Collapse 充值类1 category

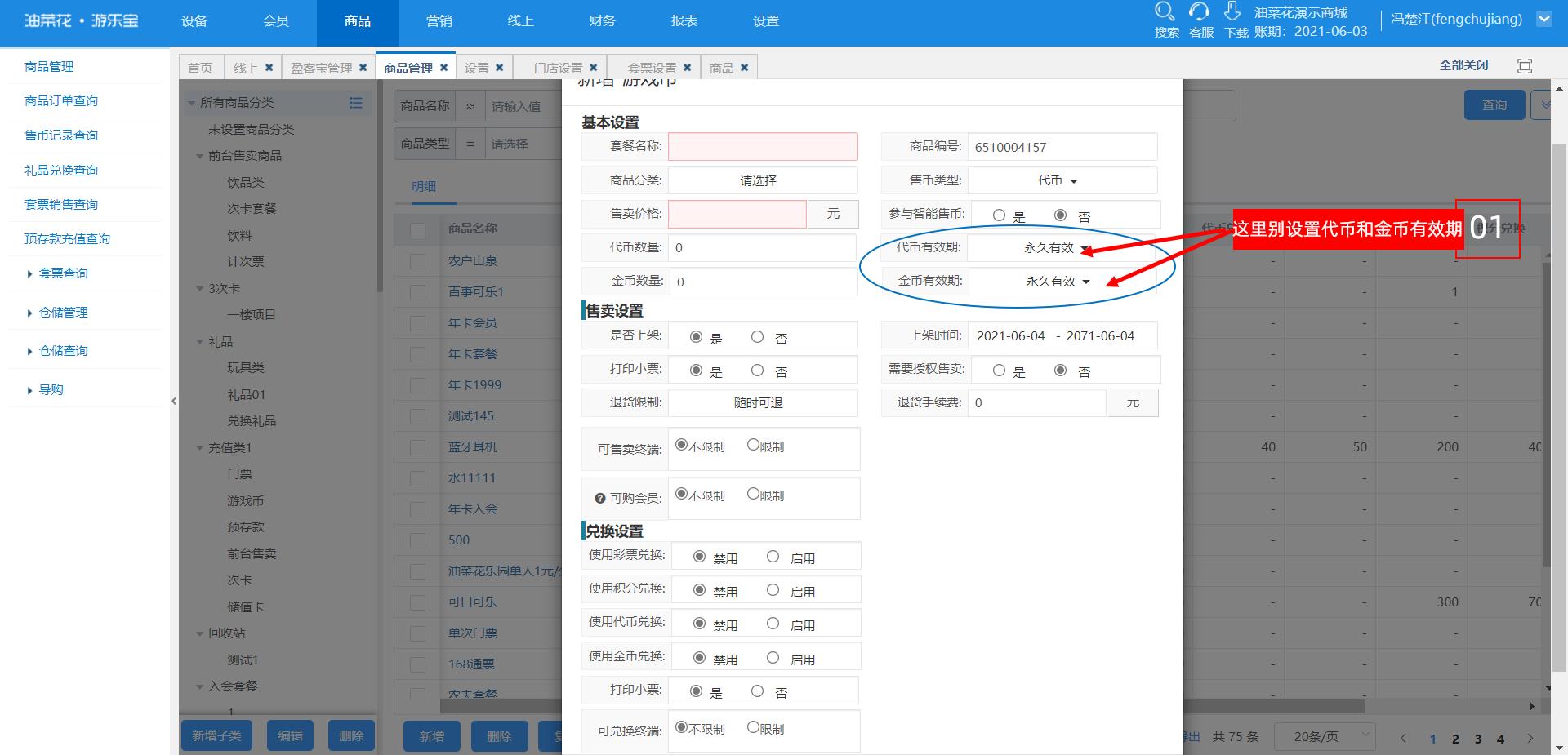click(200, 448)
